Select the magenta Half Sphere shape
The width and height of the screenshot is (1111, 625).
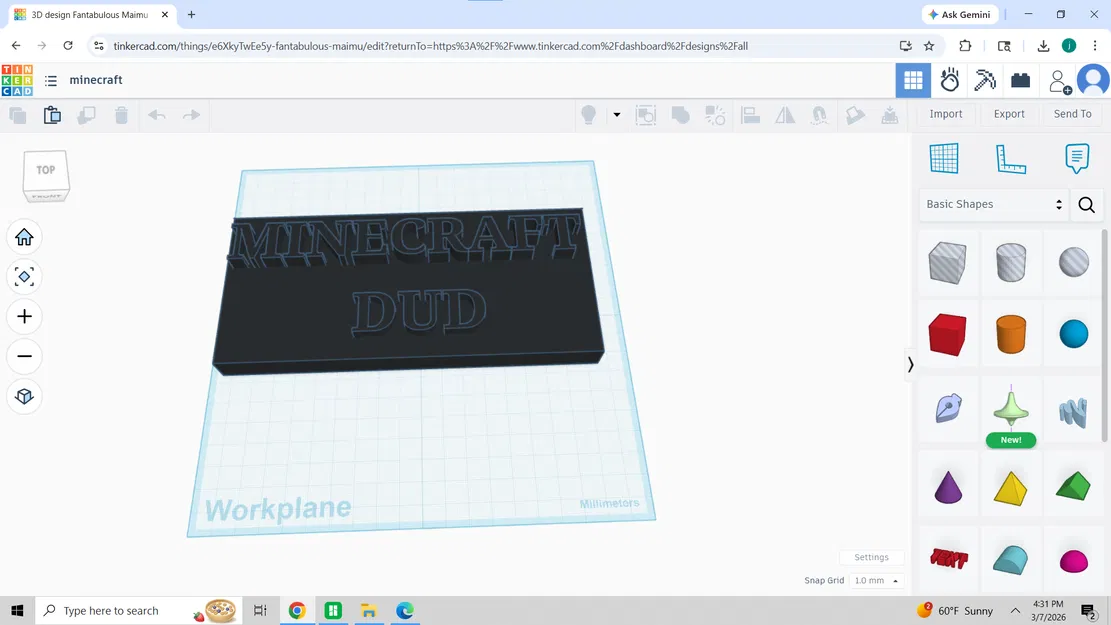(1073, 561)
